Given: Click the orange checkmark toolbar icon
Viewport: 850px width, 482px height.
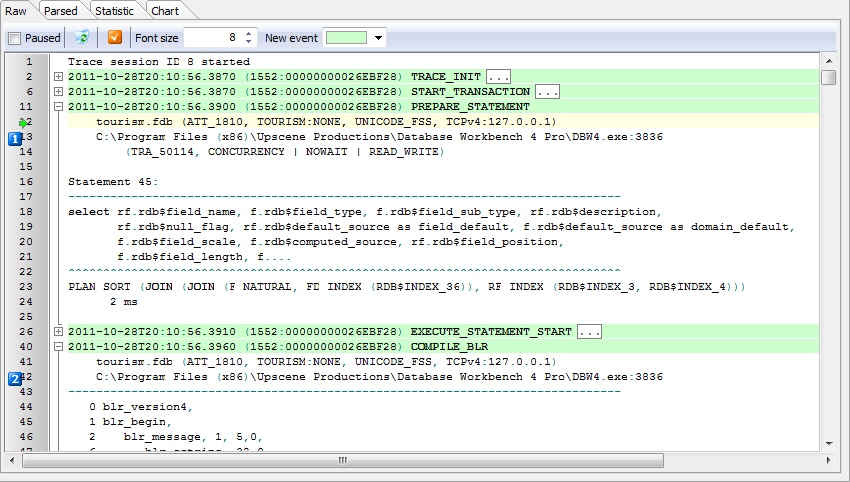Looking at the screenshot, I should pyautogui.click(x=115, y=38).
